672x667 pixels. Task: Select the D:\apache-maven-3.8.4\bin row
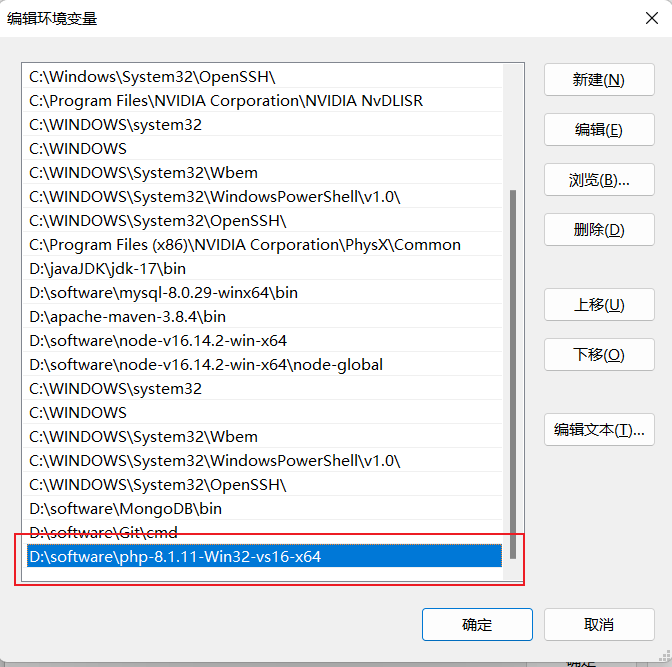pos(262,317)
